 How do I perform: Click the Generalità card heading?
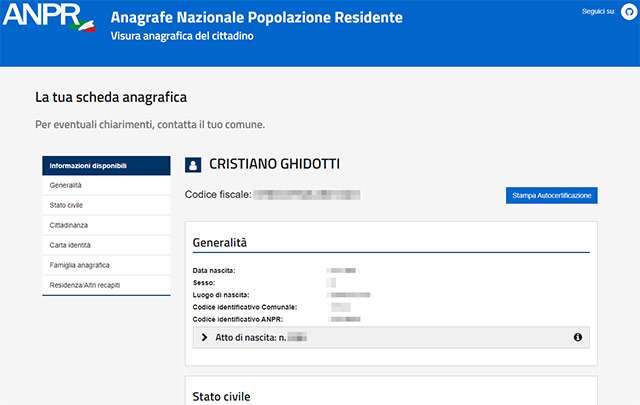[220, 243]
